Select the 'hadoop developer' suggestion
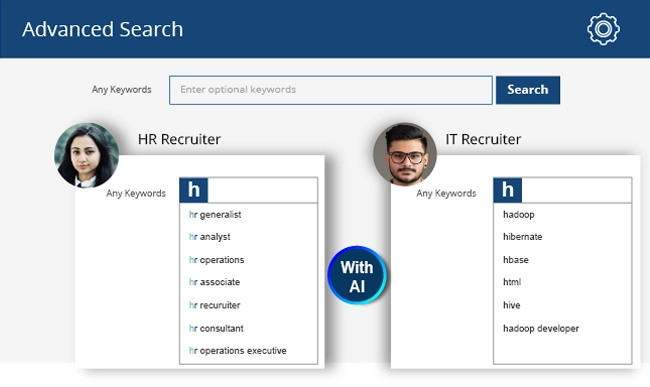This screenshot has height=387, width=650. [541, 329]
